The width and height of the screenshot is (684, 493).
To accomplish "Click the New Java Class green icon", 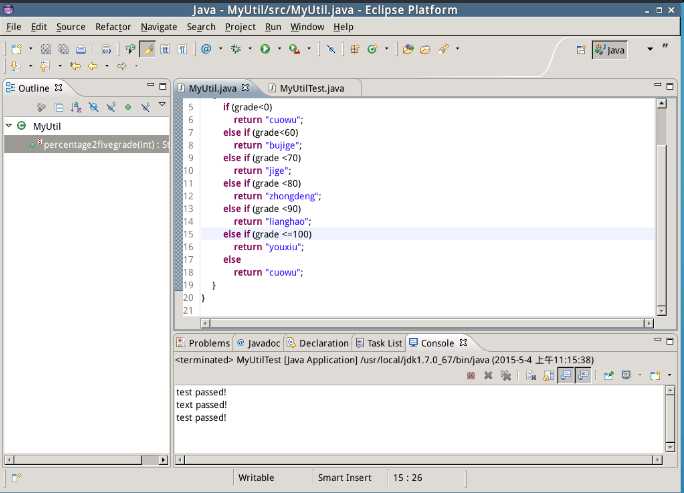I will (372, 49).
